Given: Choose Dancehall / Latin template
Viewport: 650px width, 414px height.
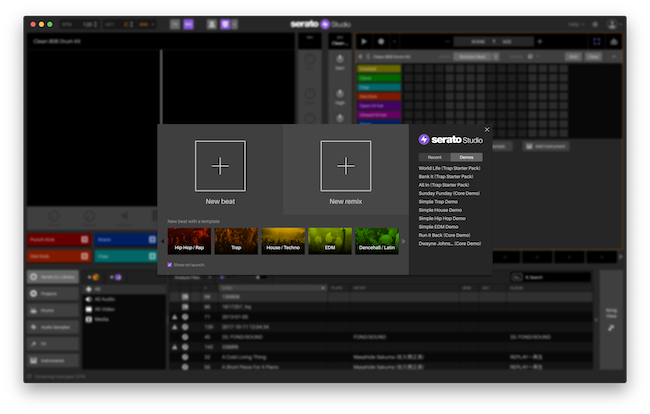Looking at the screenshot, I should coord(377,241).
